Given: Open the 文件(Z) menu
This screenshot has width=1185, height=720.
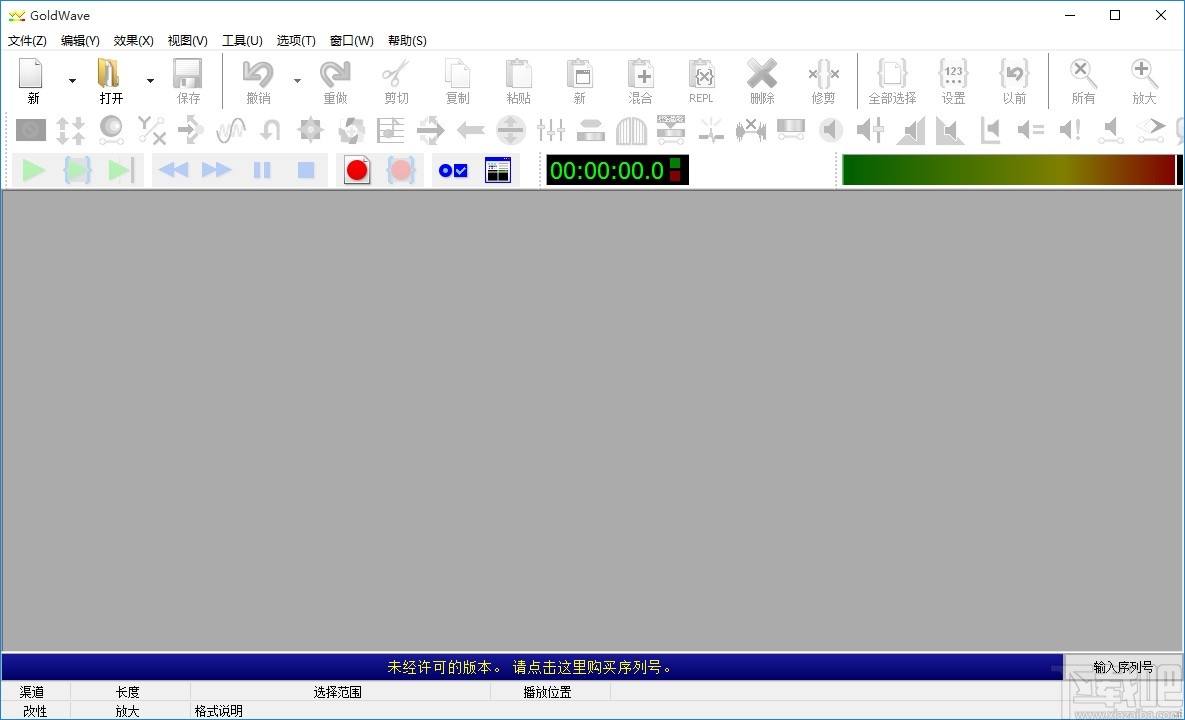Looking at the screenshot, I should (27, 41).
